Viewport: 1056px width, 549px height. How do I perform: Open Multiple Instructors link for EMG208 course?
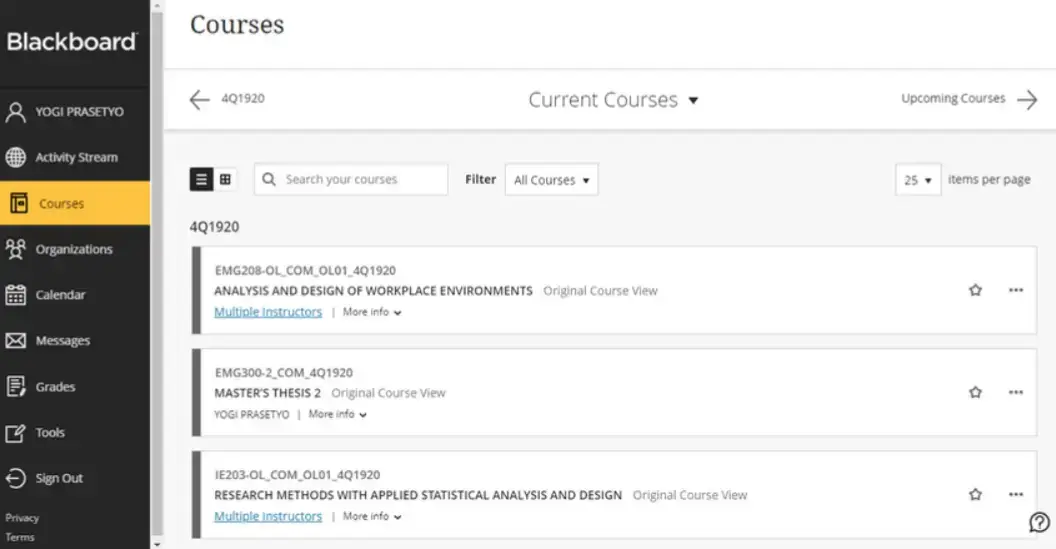(268, 312)
